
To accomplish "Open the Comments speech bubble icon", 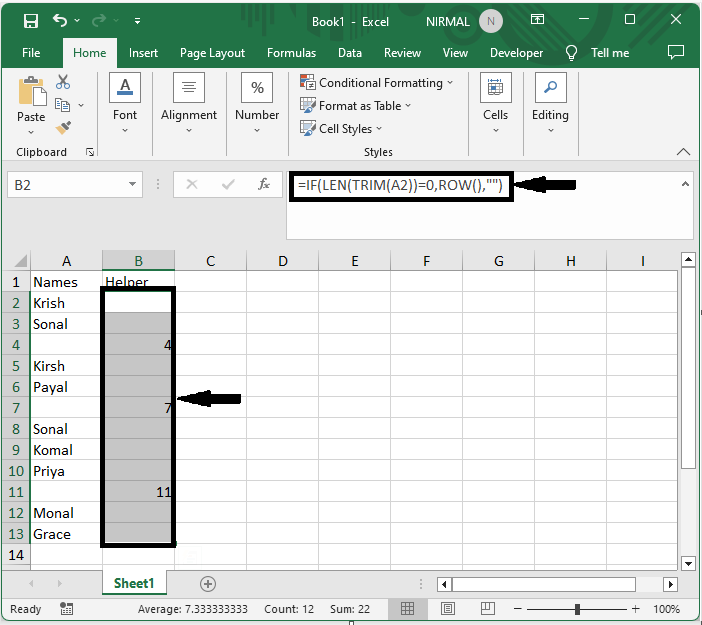I will coord(676,52).
